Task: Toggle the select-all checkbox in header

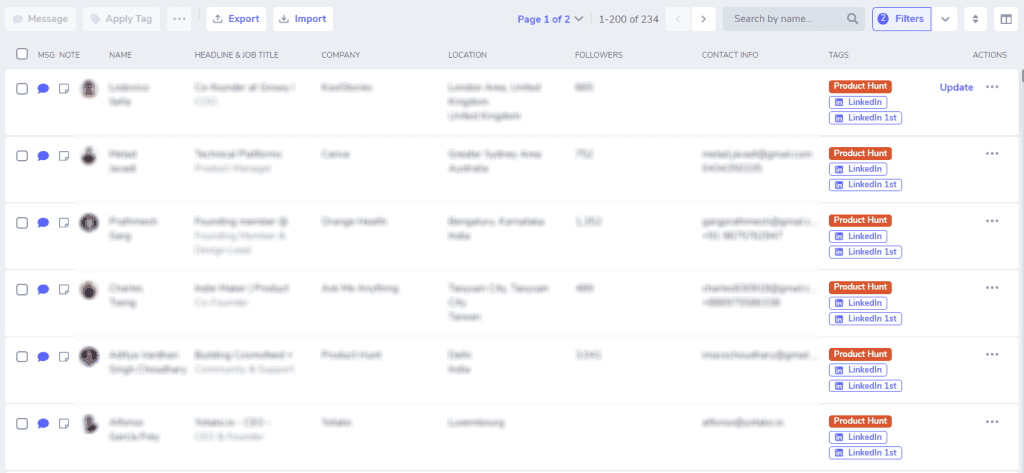Action: click(22, 54)
